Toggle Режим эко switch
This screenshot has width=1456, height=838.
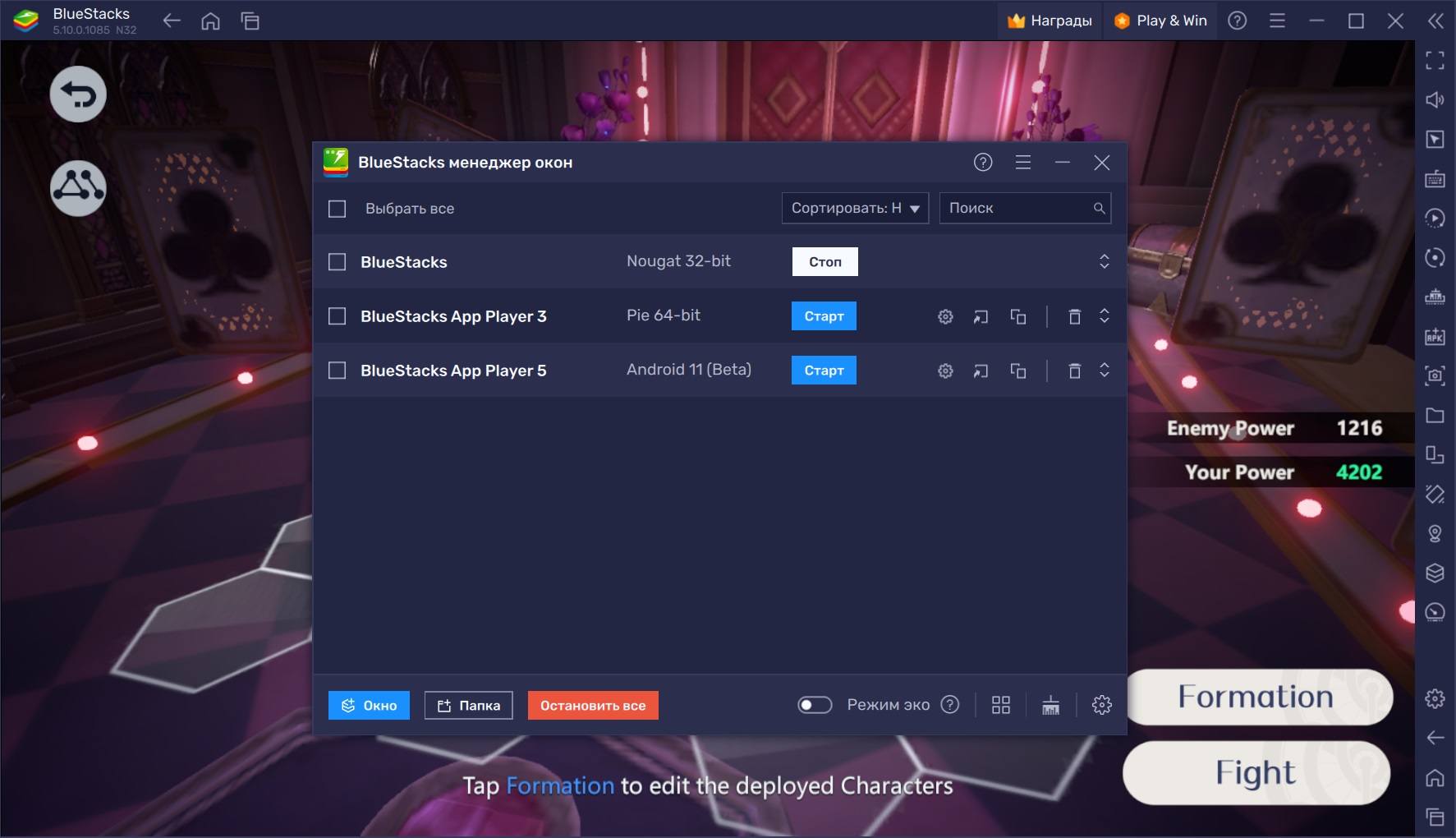[x=815, y=705]
